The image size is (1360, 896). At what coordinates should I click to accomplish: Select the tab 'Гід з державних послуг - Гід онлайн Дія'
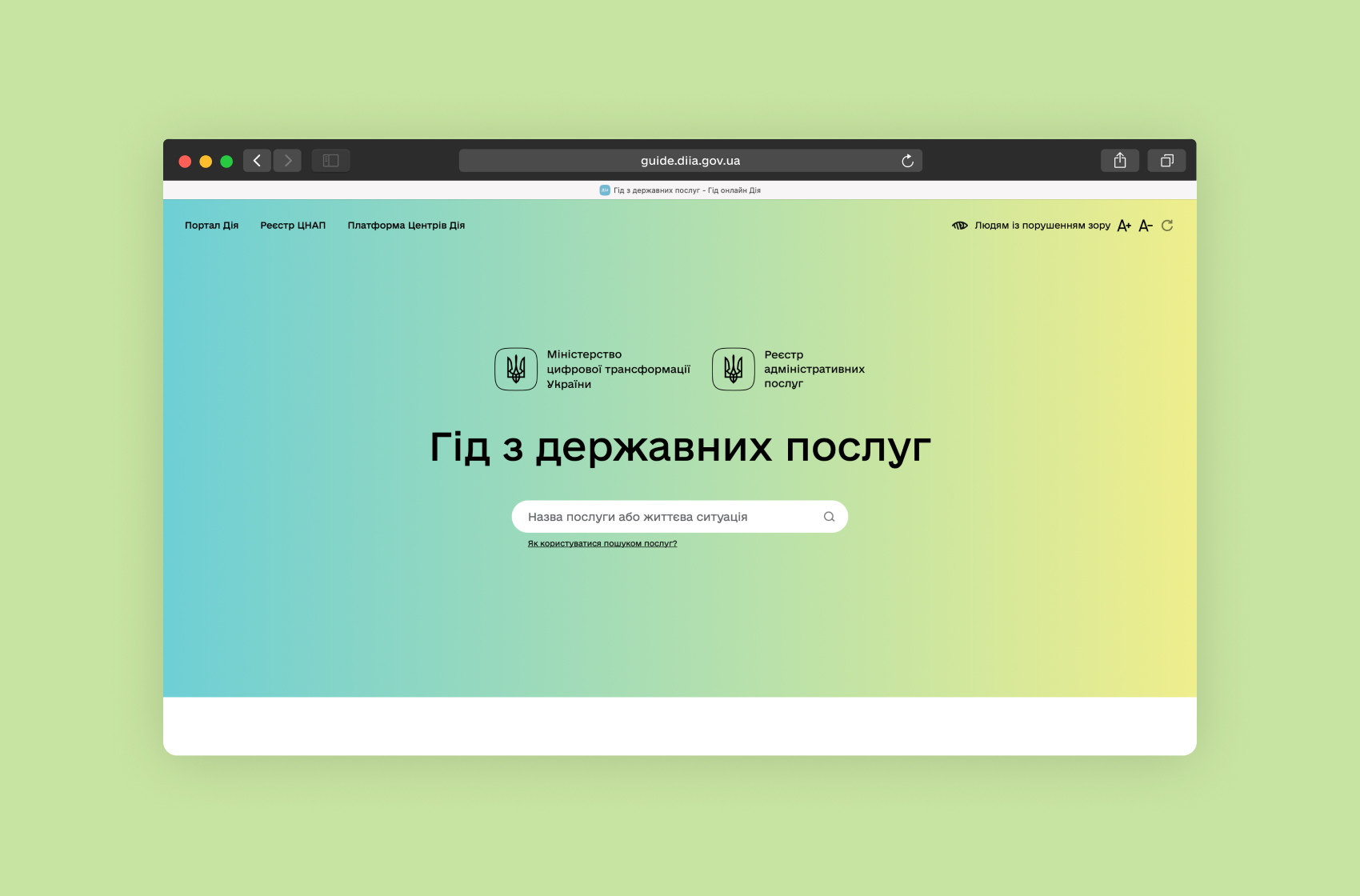coord(680,190)
